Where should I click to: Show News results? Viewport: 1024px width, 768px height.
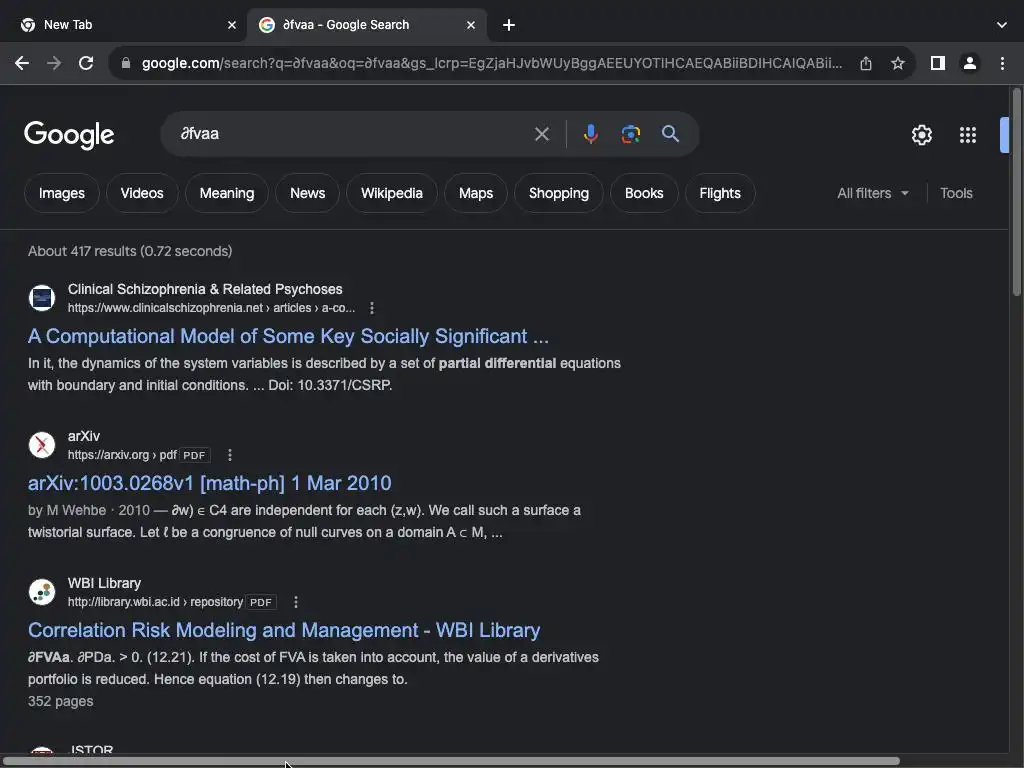[x=308, y=193]
